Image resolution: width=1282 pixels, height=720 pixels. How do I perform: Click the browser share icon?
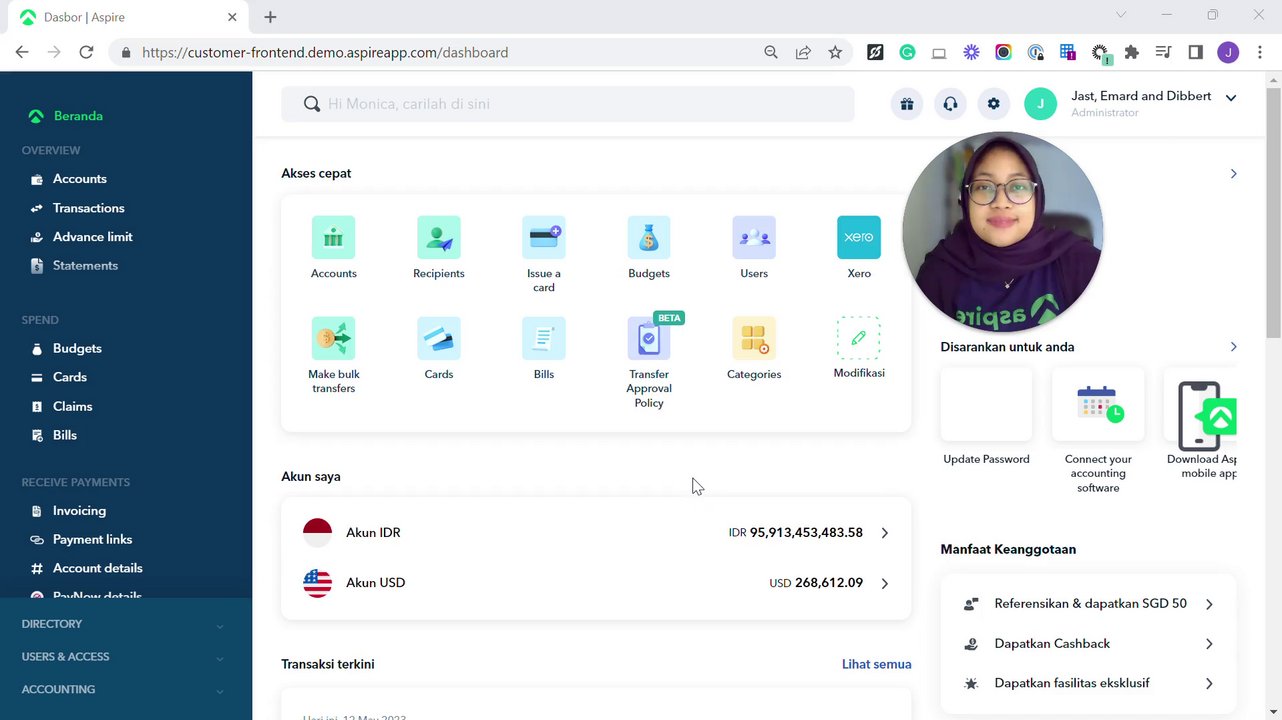point(803,52)
